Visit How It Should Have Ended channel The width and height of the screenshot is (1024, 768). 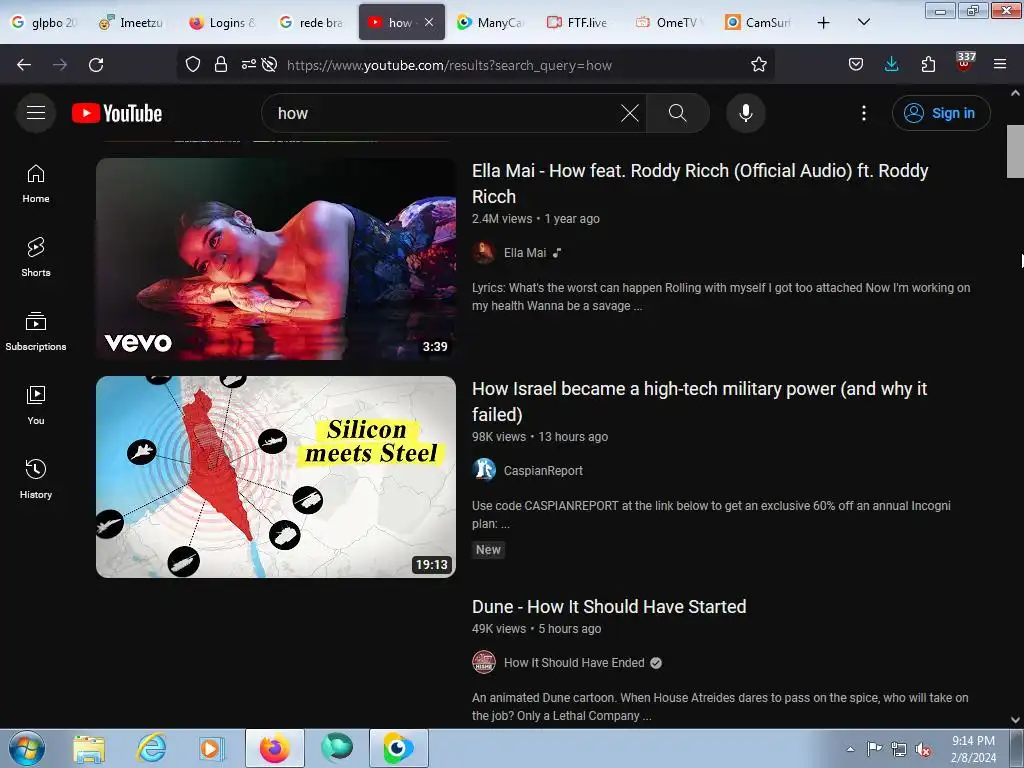(x=573, y=663)
